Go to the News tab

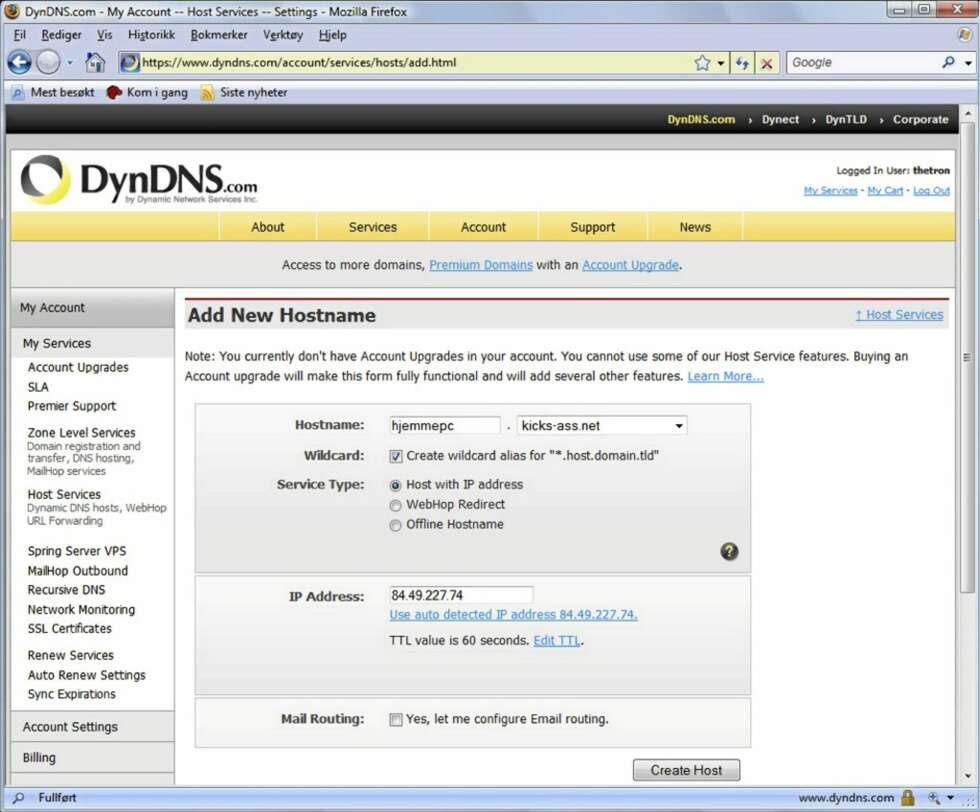coord(695,227)
